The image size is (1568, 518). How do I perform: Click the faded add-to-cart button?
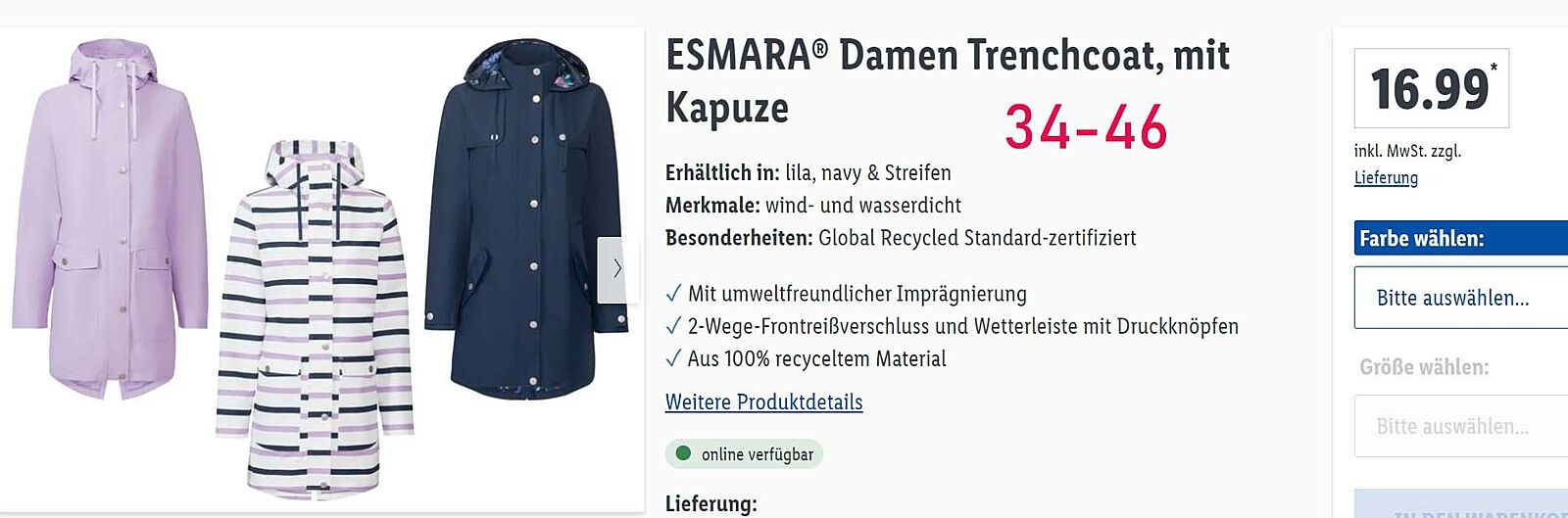1461,504
